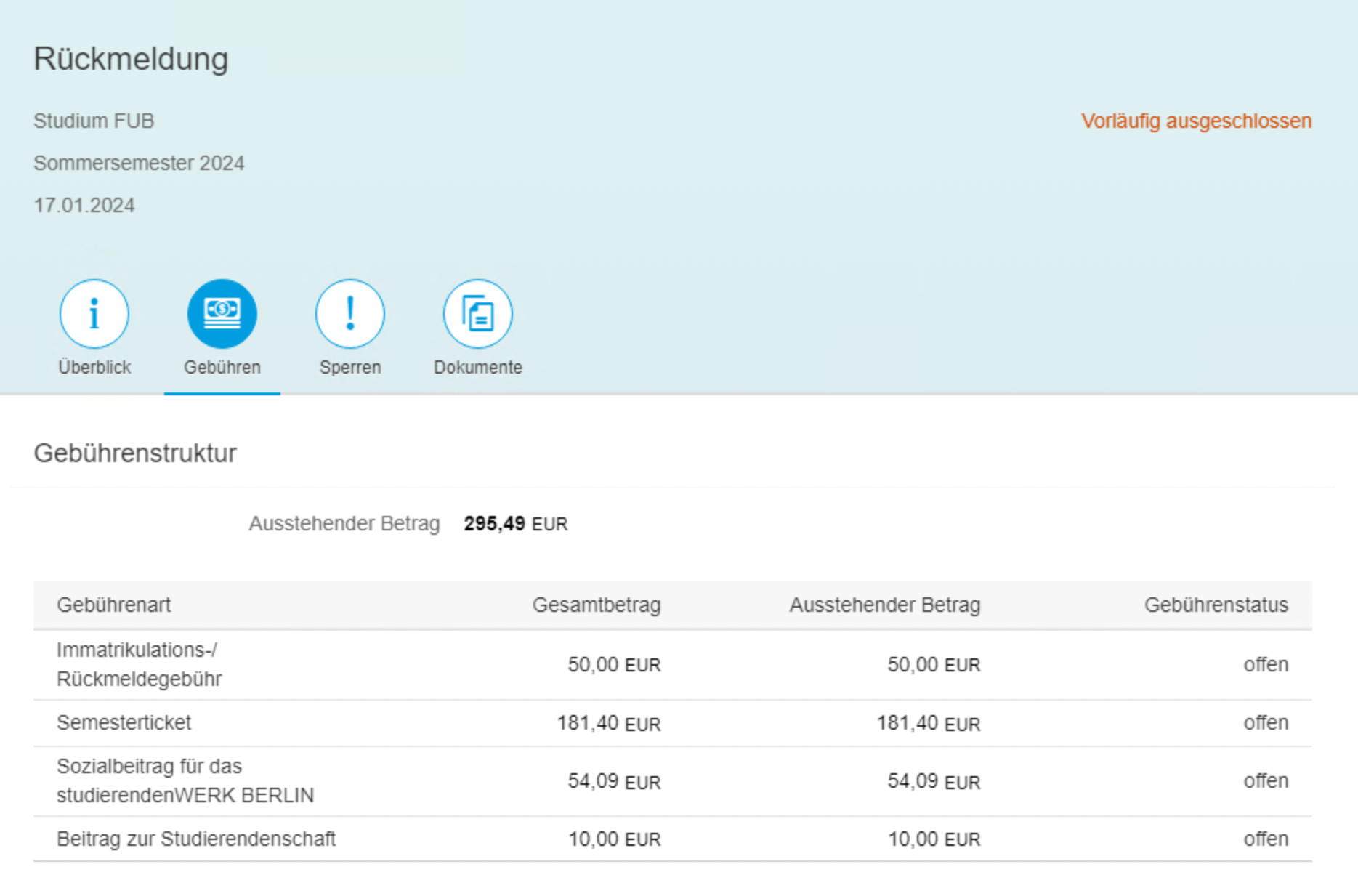Click the Gebühren tab label
The height and width of the screenshot is (896, 1358).
pos(222,367)
